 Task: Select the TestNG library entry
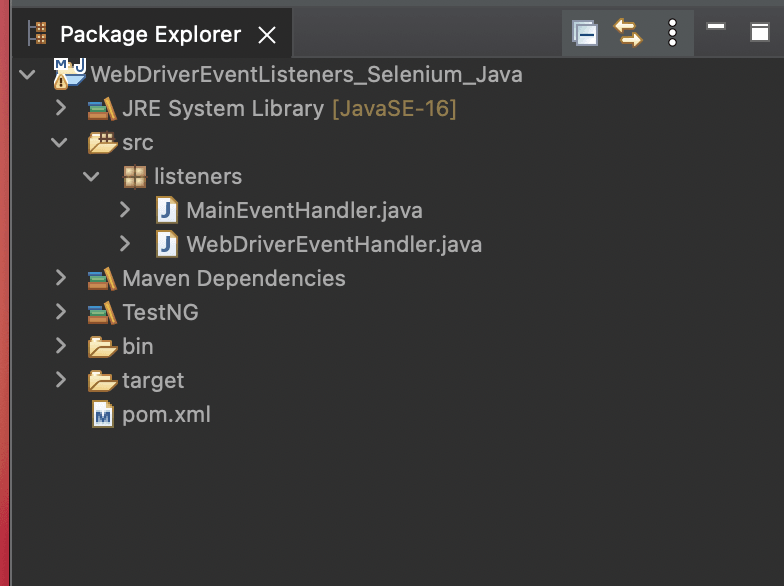pyautogui.click(x=160, y=313)
